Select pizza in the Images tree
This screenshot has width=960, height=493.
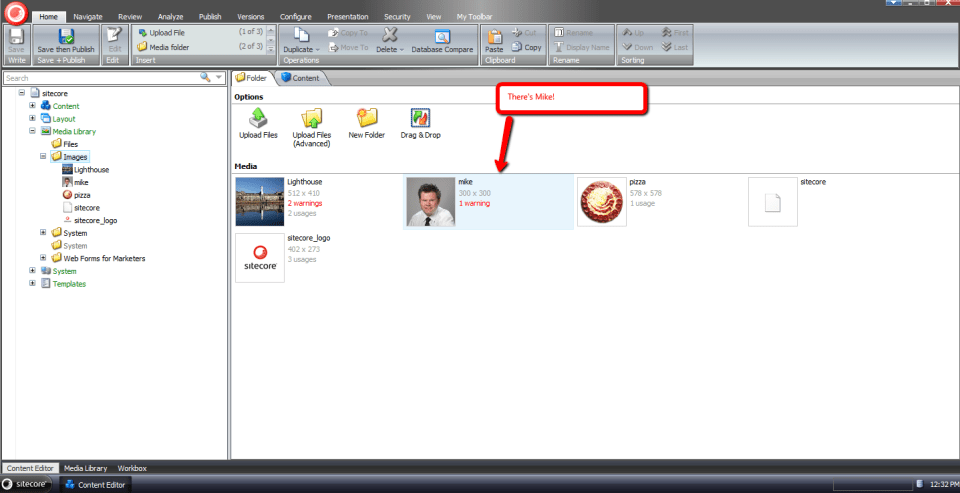82,195
